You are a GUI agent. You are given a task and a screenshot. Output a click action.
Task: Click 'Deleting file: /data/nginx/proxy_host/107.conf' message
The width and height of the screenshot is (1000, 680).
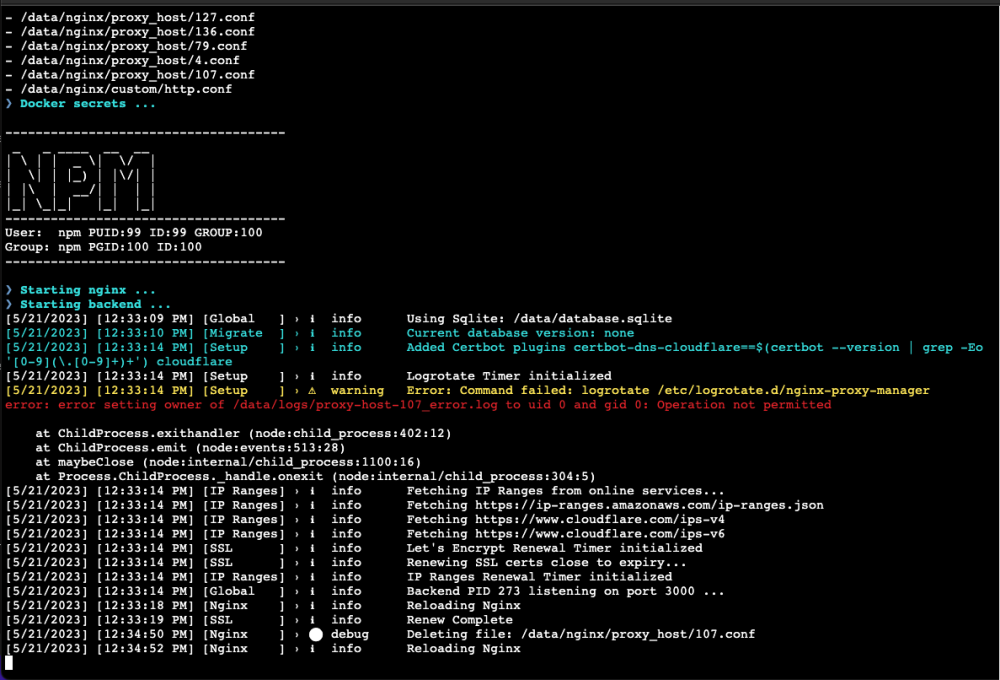tap(580, 635)
